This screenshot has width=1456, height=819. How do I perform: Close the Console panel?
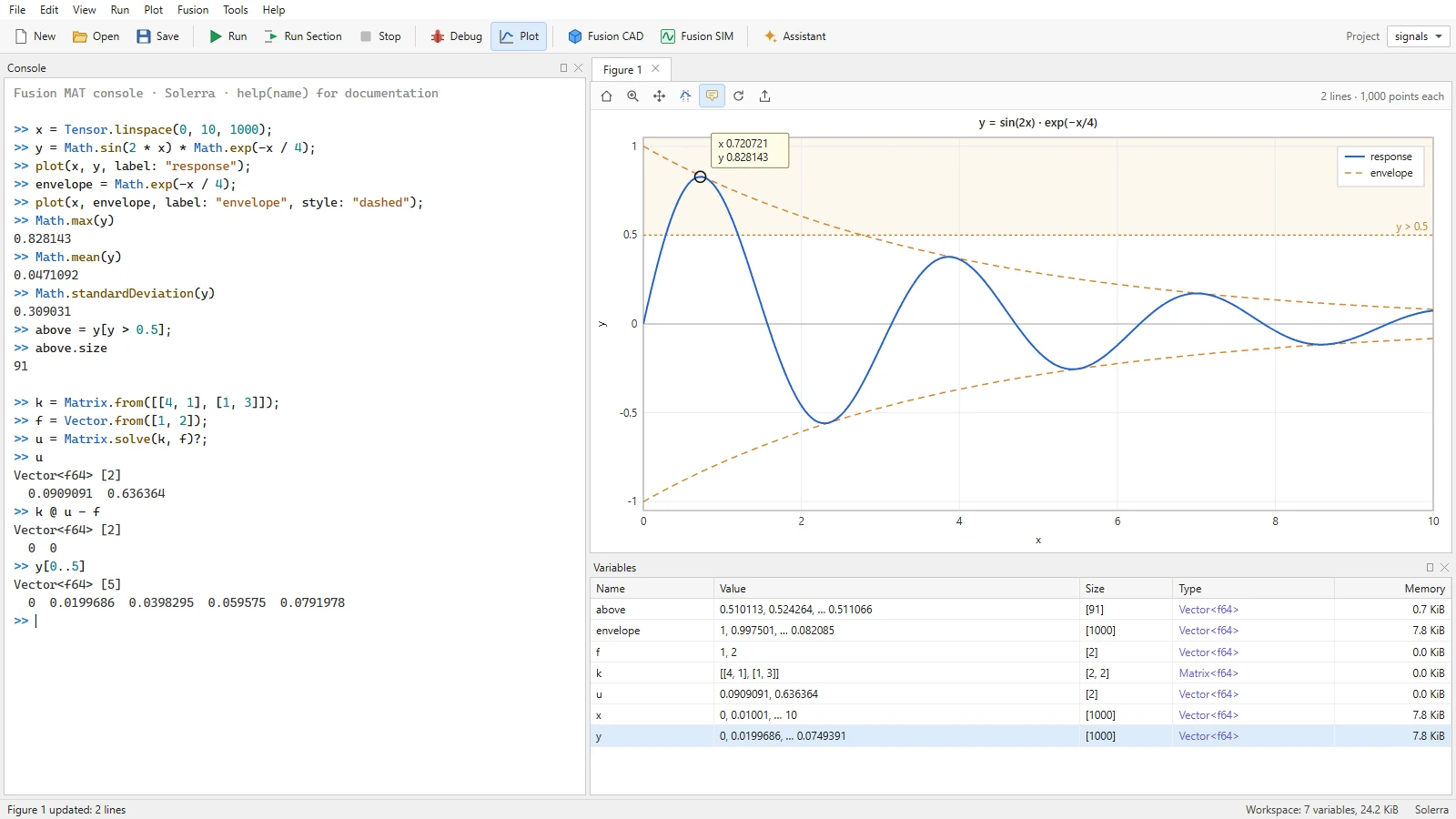[578, 68]
